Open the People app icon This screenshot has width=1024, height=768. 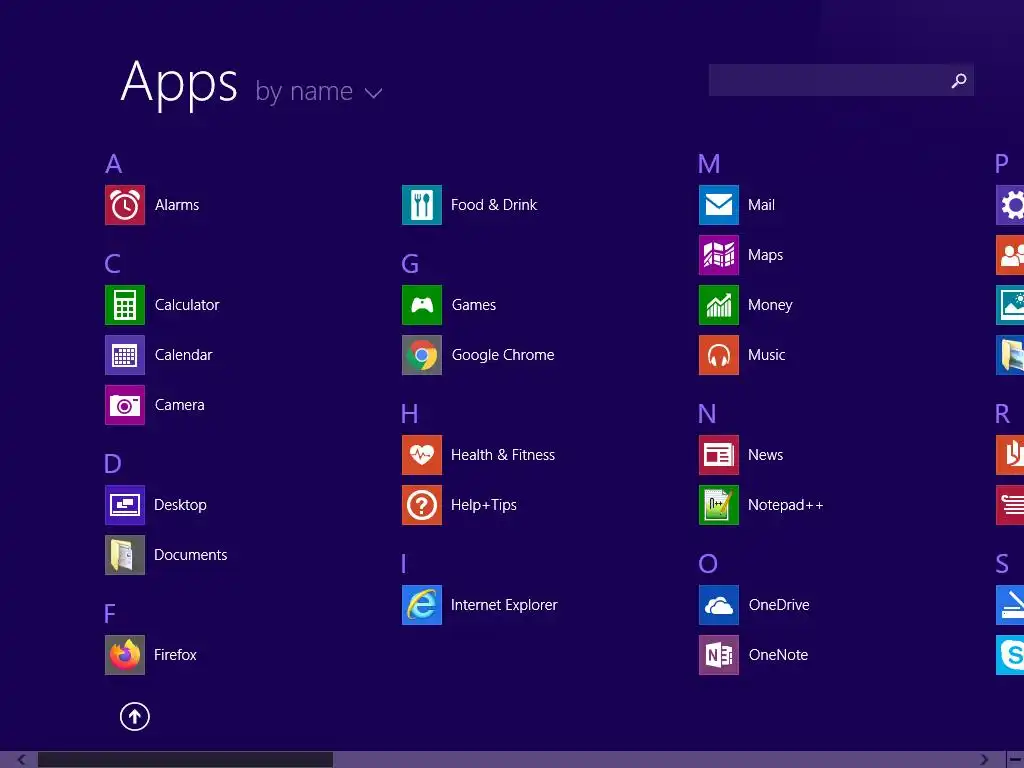(1010, 255)
